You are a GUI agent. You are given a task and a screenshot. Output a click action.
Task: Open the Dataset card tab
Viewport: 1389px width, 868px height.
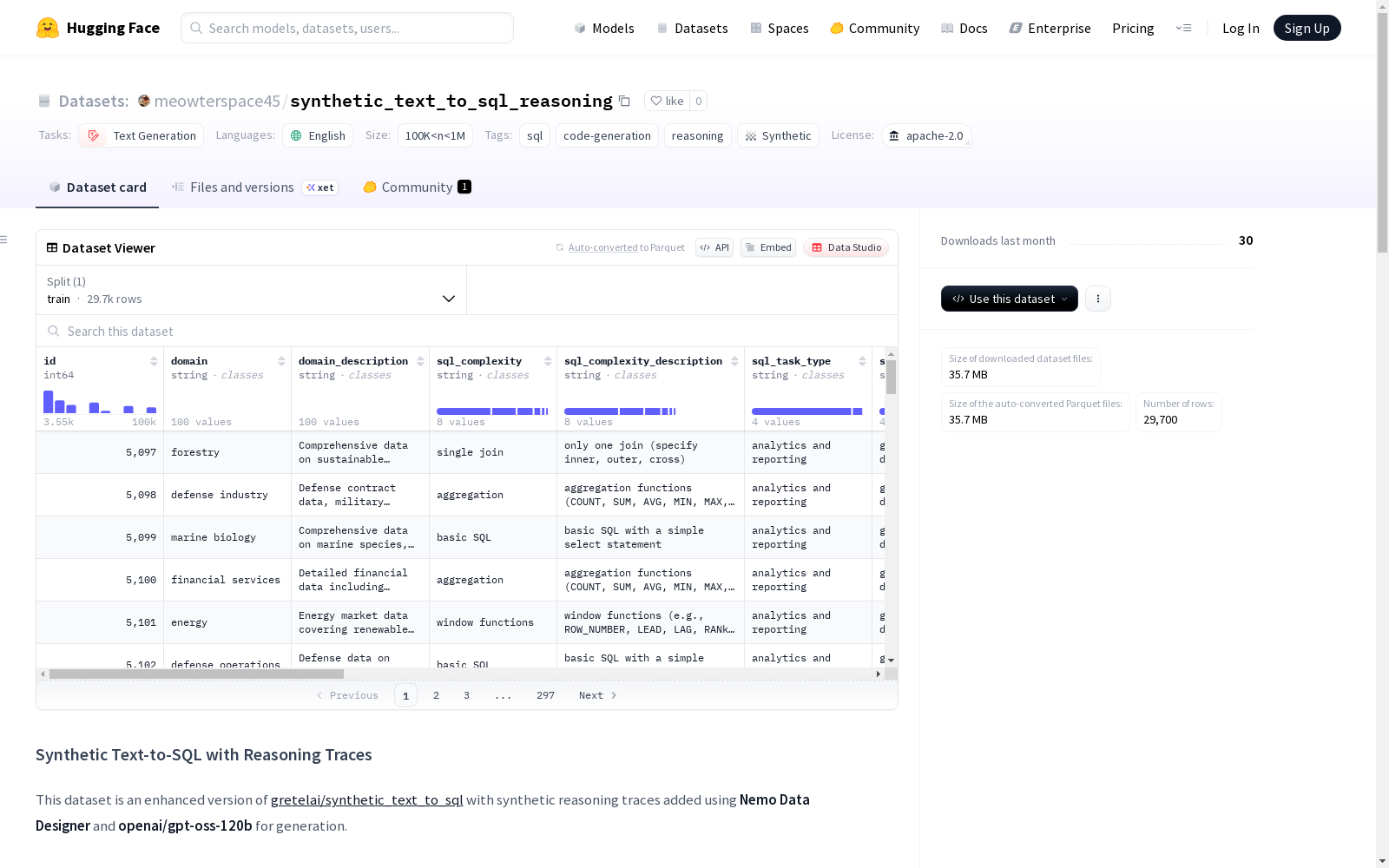click(x=97, y=187)
